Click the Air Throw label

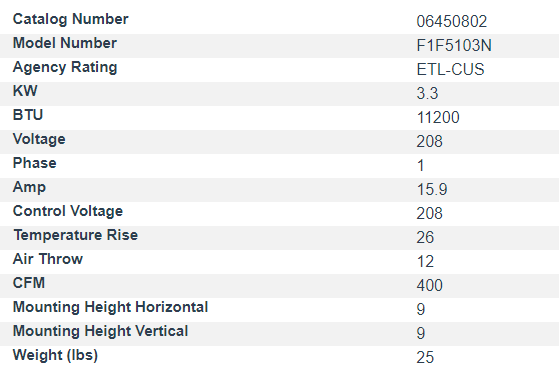(x=48, y=259)
